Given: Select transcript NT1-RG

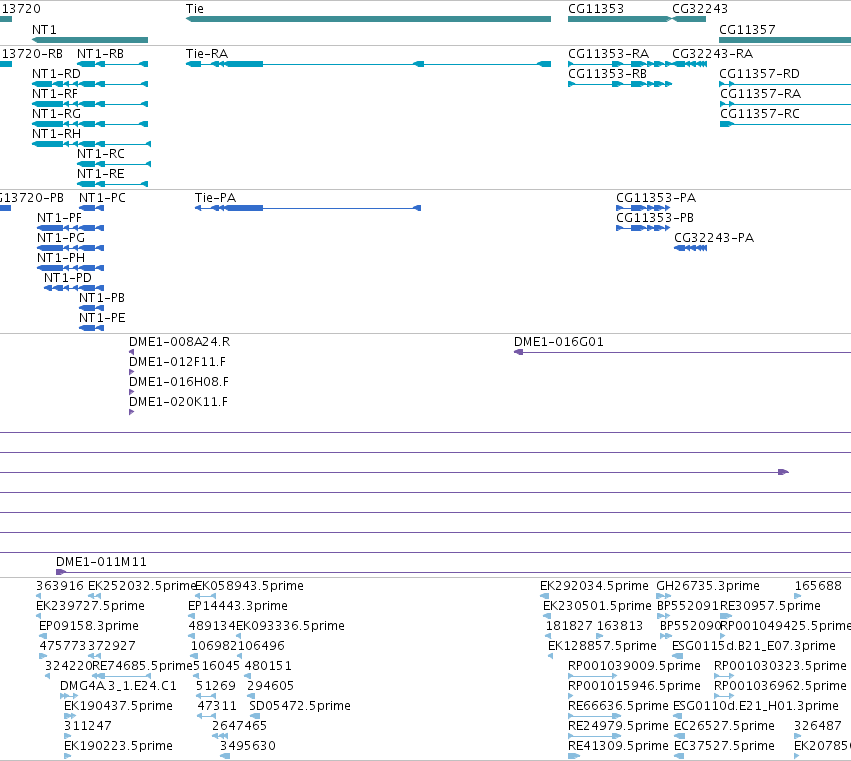Looking at the screenshot, I should pos(90,124).
